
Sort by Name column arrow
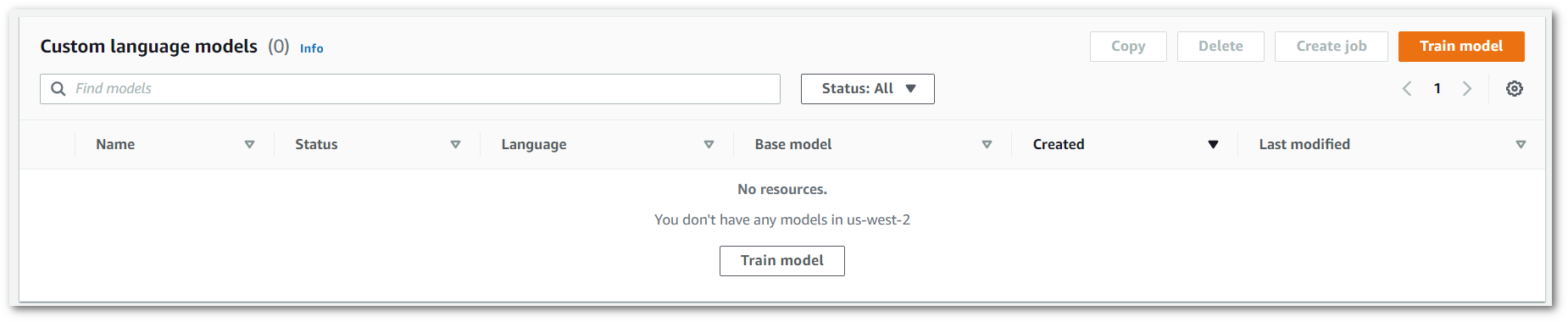coord(249,145)
